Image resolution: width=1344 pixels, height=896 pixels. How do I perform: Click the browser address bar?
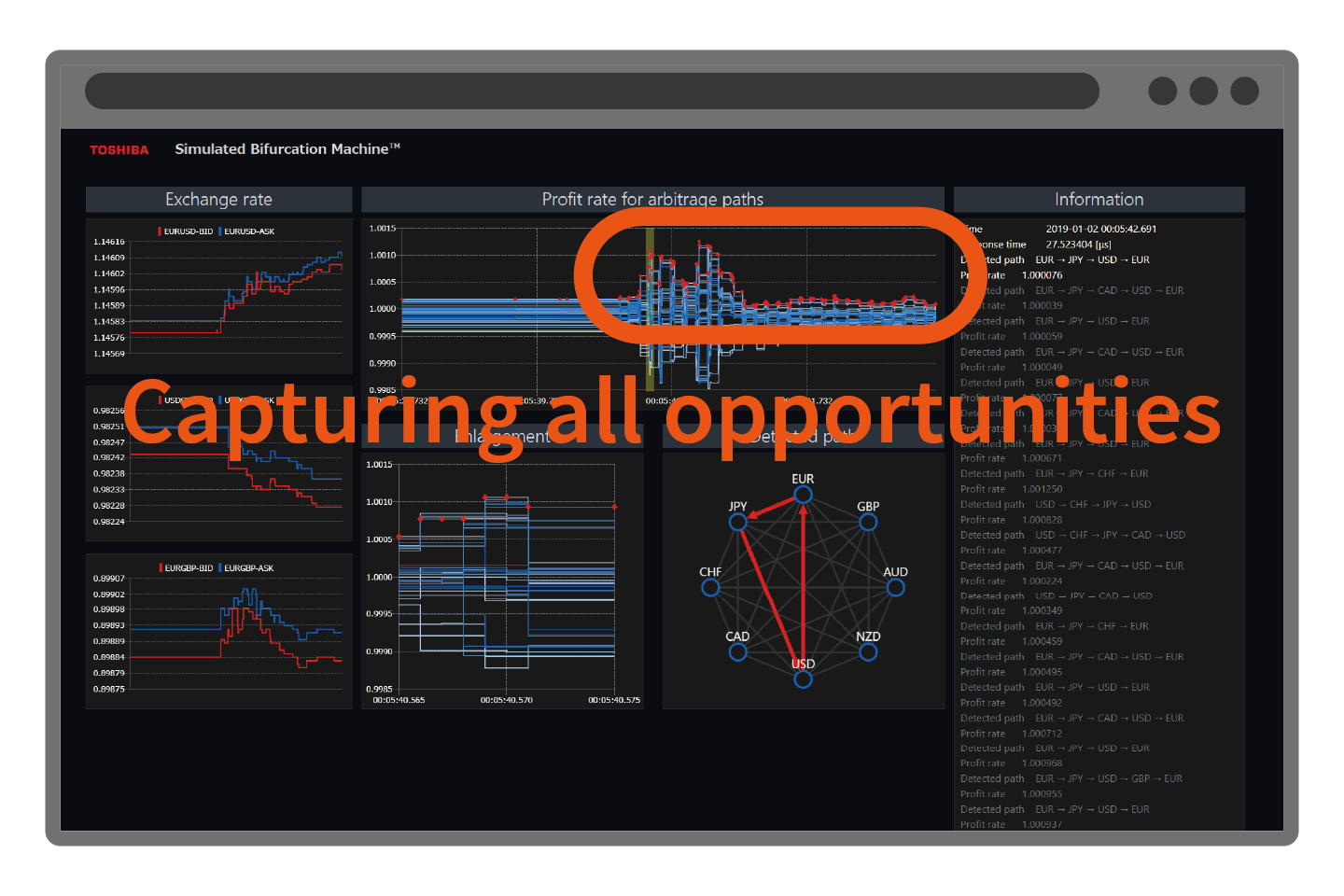(x=592, y=91)
